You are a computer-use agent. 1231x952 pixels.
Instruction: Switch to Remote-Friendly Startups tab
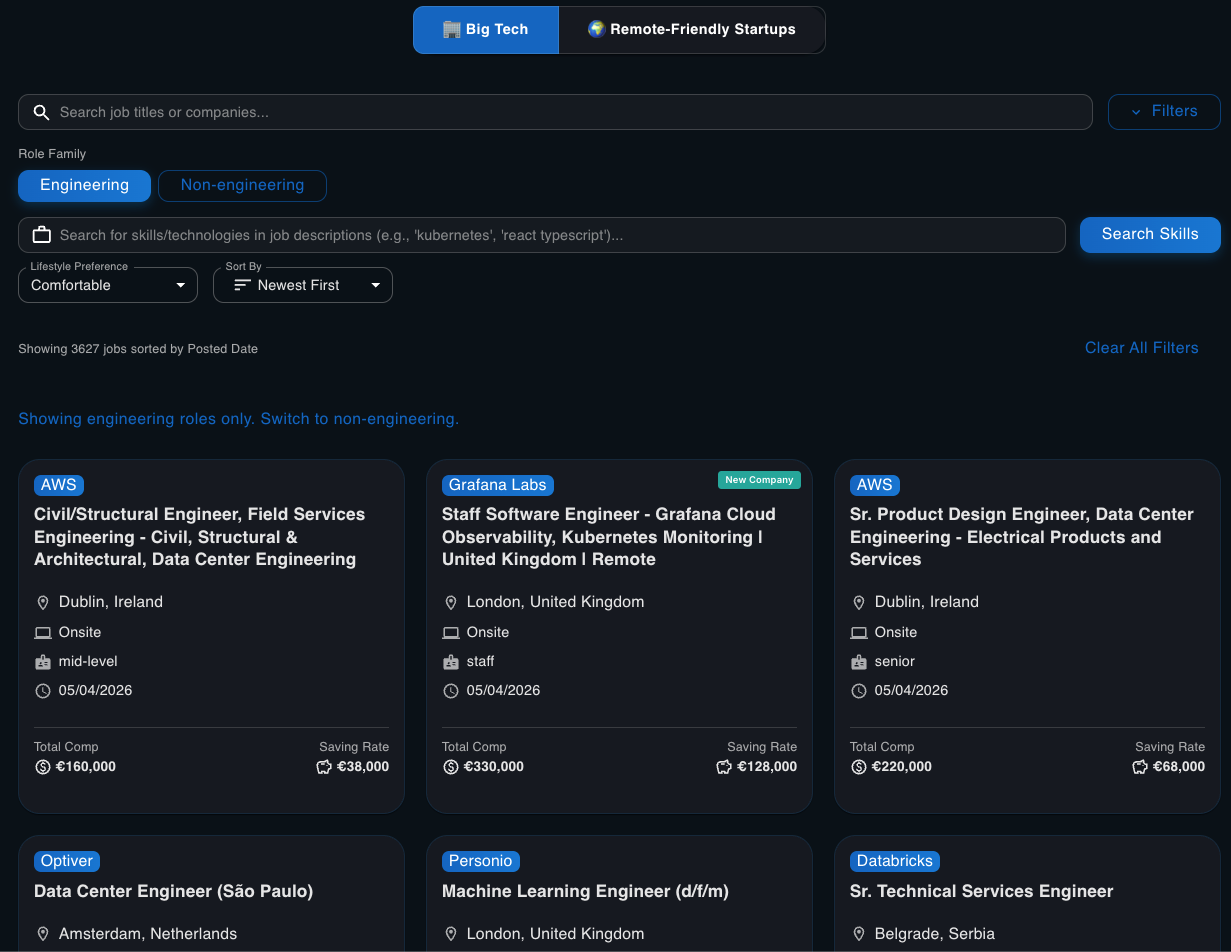click(692, 30)
